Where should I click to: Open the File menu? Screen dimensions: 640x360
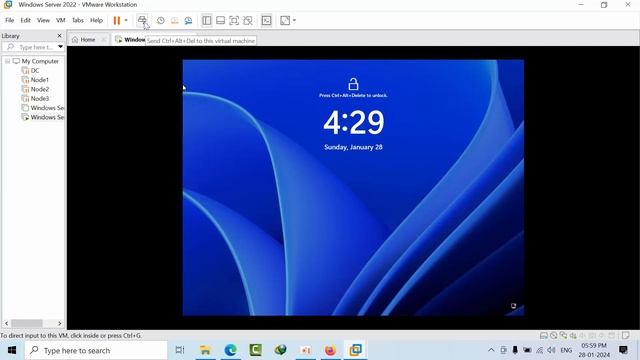[x=9, y=20]
